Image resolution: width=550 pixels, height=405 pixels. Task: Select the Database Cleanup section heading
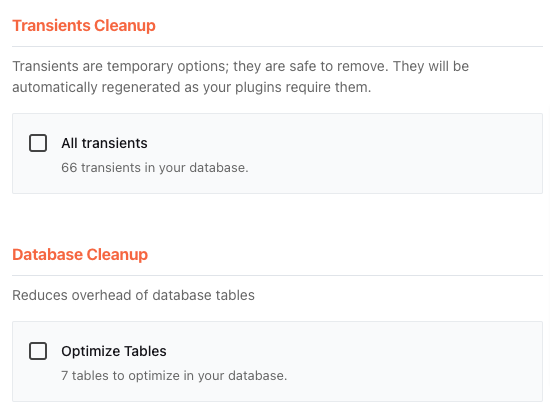click(x=80, y=255)
